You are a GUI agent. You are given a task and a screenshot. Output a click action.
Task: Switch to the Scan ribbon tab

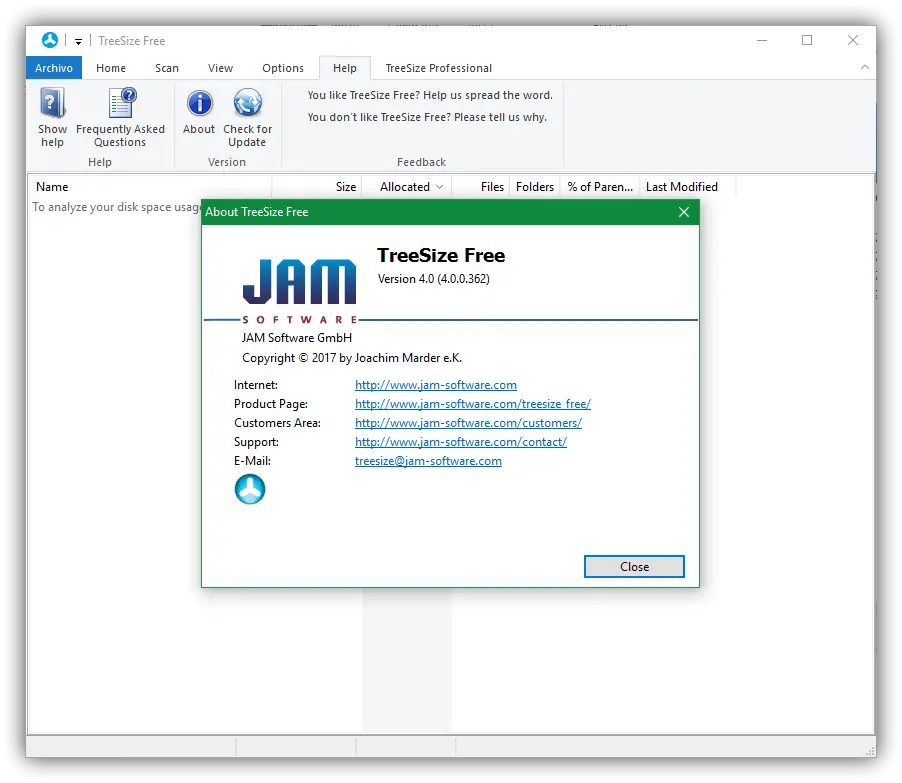(167, 68)
